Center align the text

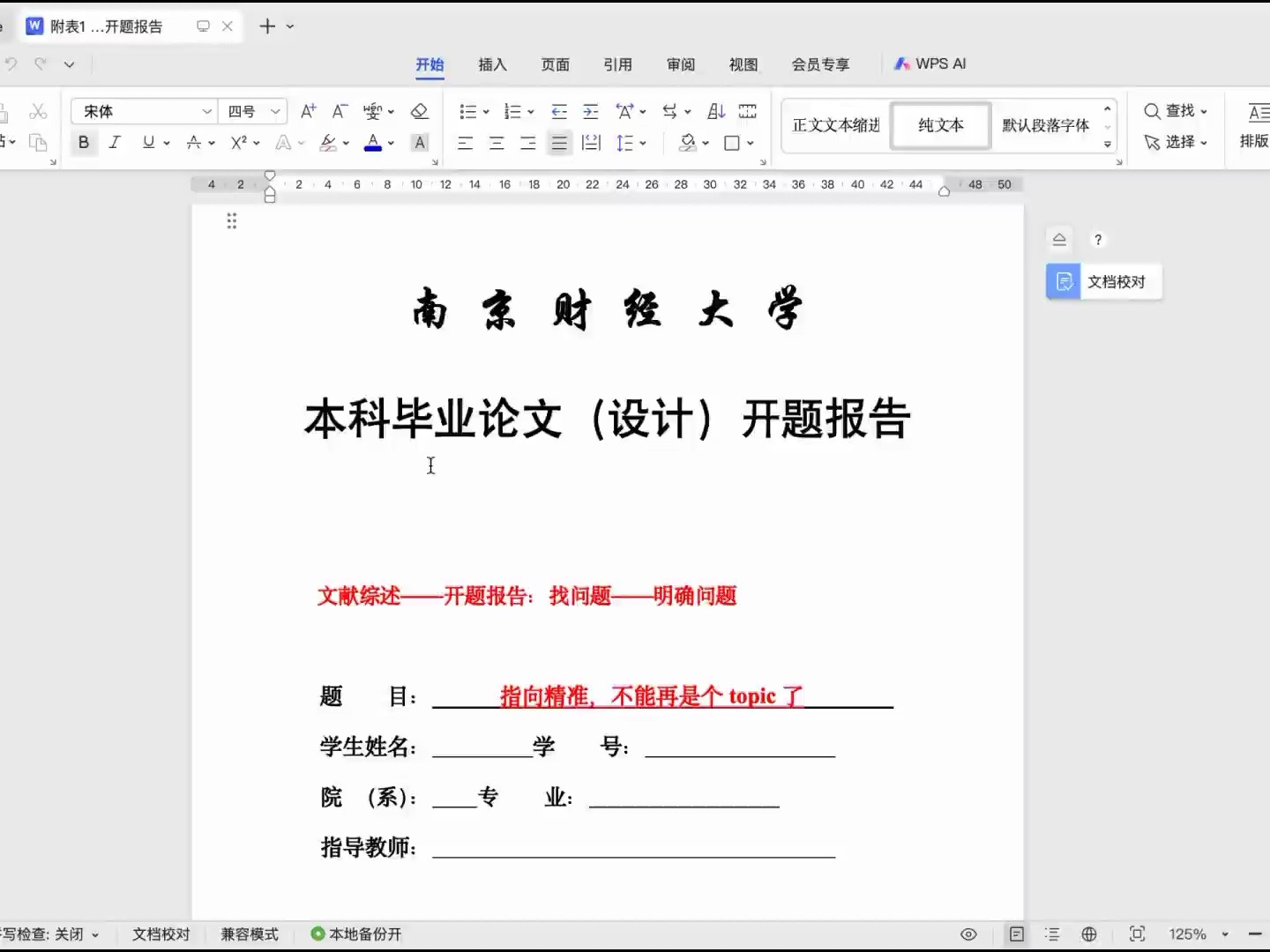click(x=497, y=143)
